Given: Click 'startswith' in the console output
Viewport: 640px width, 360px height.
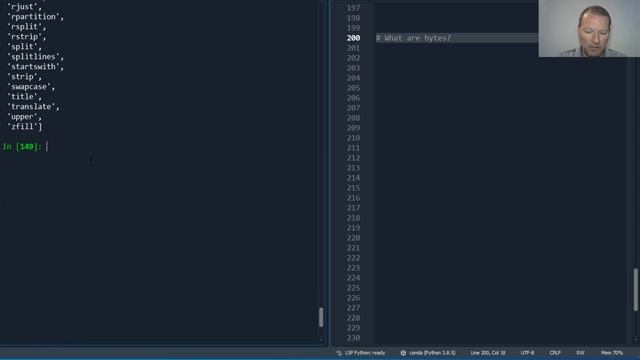Looking at the screenshot, I should (x=33, y=67).
